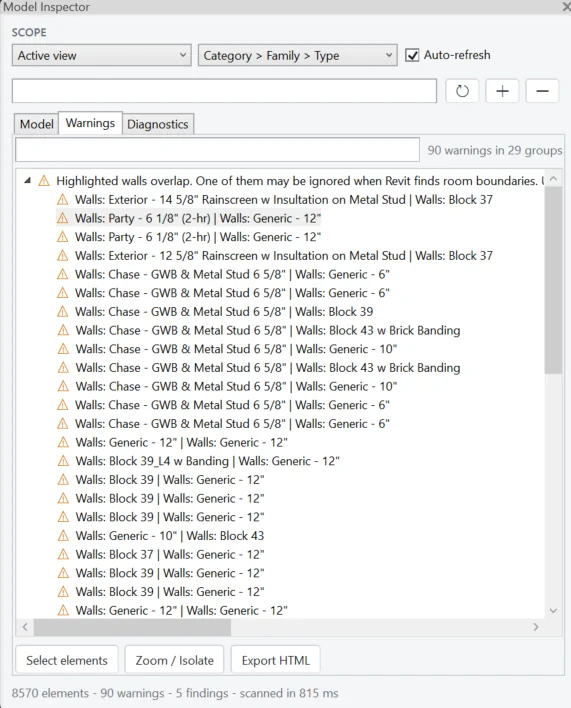Switch to the Warnings tab
This screenshot has width=571, height=708.
pos(90,123)
